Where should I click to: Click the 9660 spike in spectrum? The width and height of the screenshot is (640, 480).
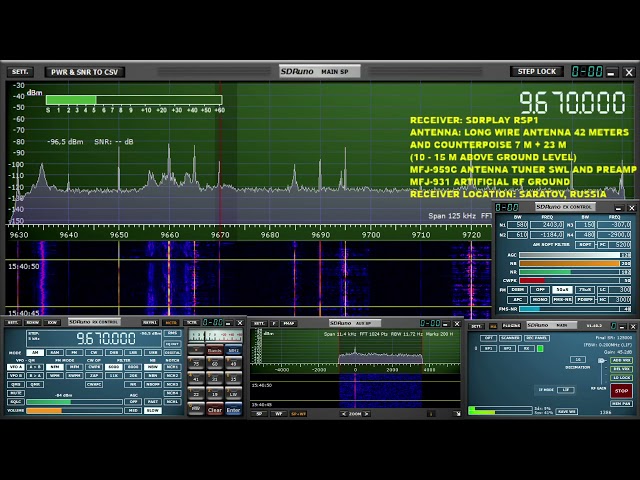(169, 165)
